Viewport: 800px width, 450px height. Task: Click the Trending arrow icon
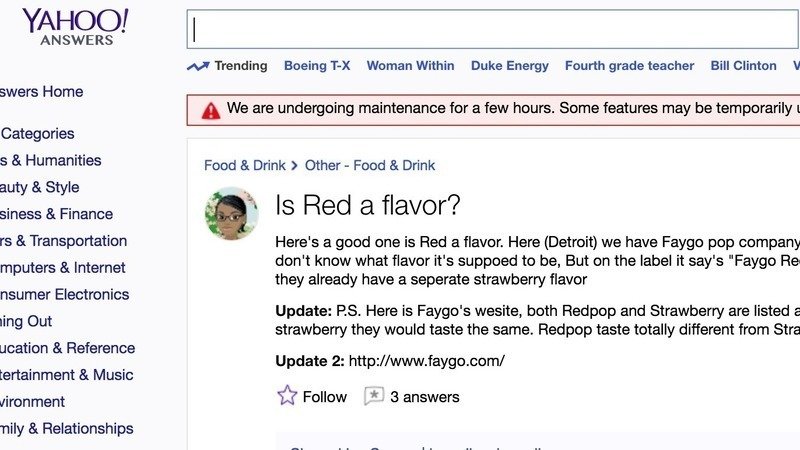pyautogui.click(x=198, y=66)
